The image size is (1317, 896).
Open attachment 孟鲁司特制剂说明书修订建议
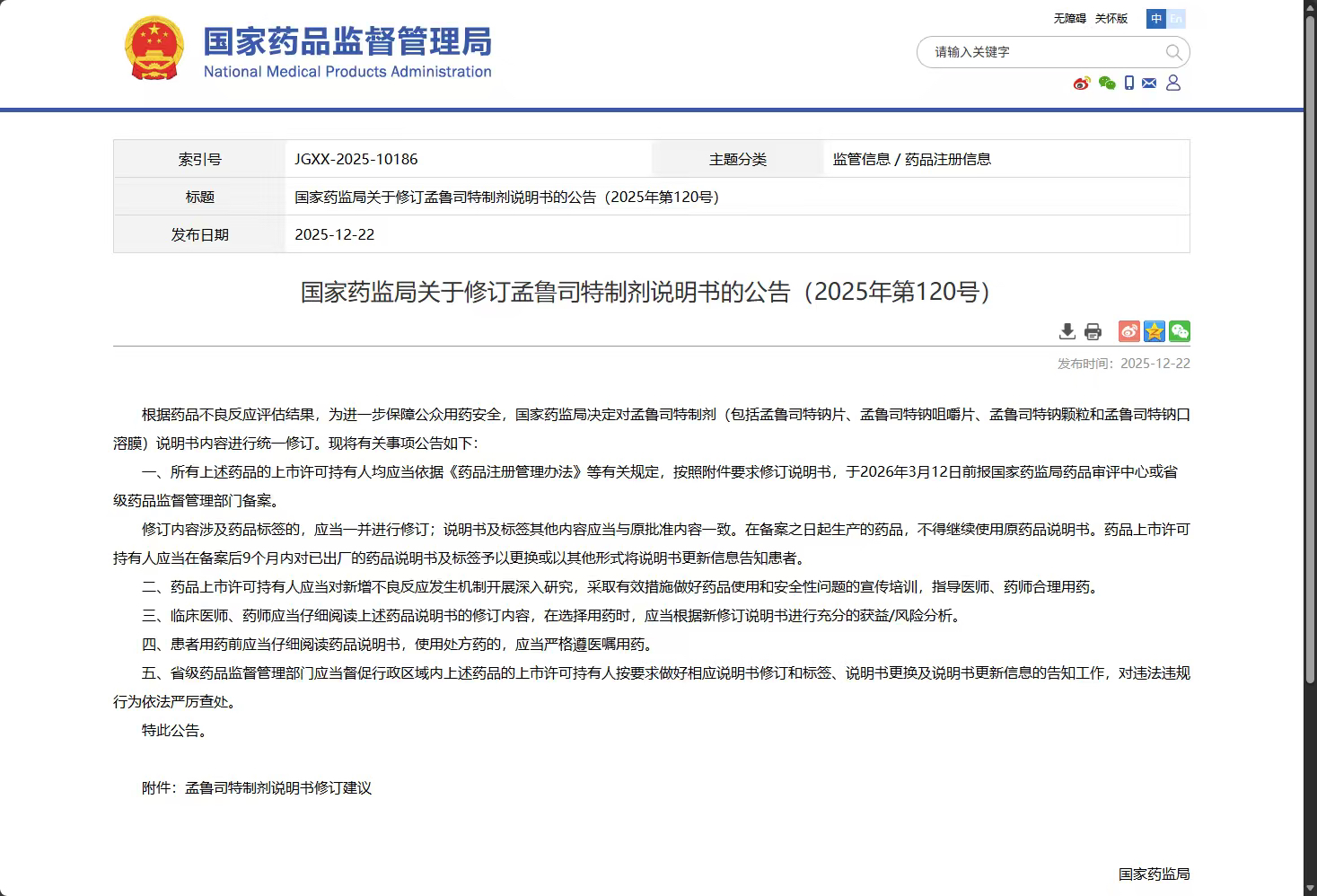coord(278,788)
